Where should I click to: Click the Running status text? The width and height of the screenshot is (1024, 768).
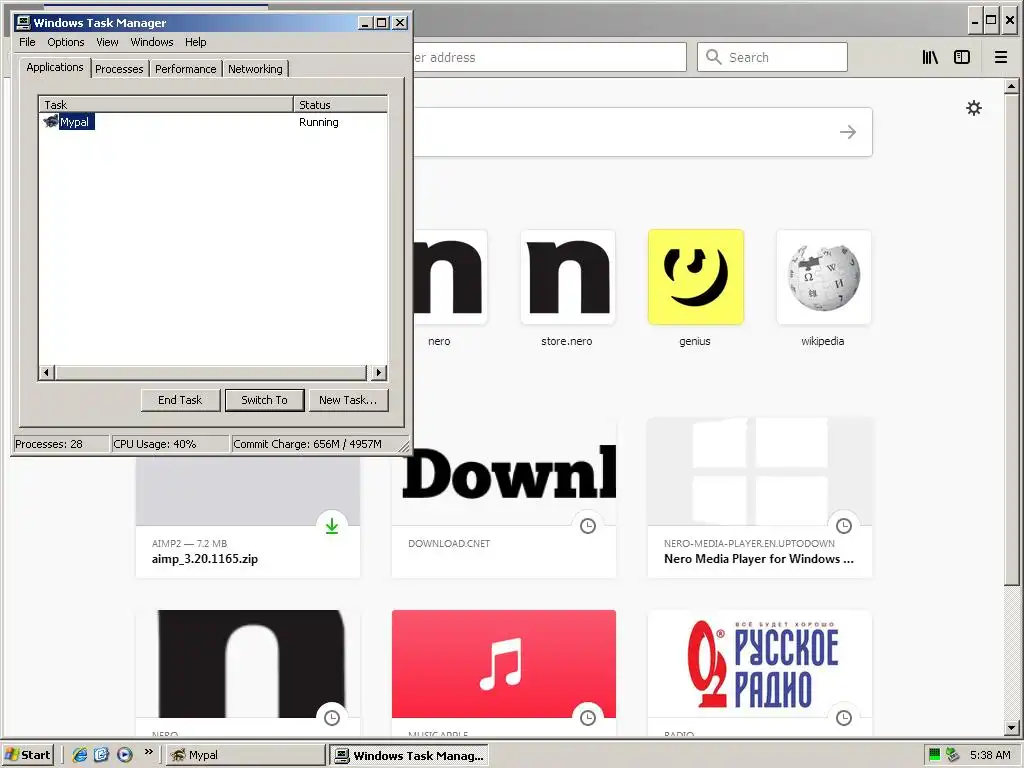click(x=319, y=122)
